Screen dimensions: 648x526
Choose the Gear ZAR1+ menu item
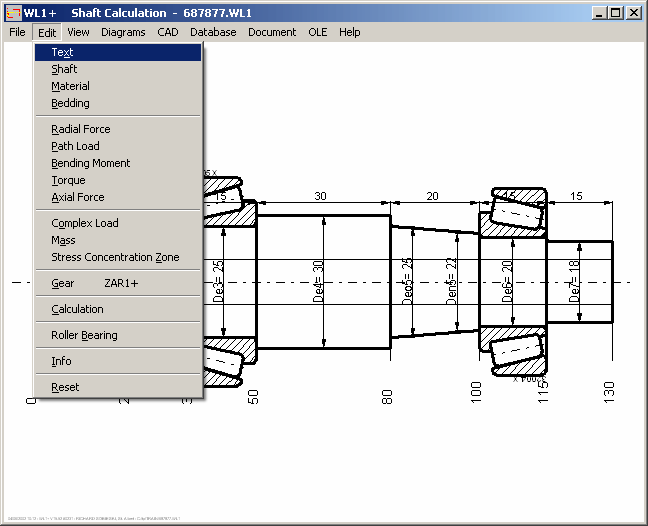[x=95, y=283]
